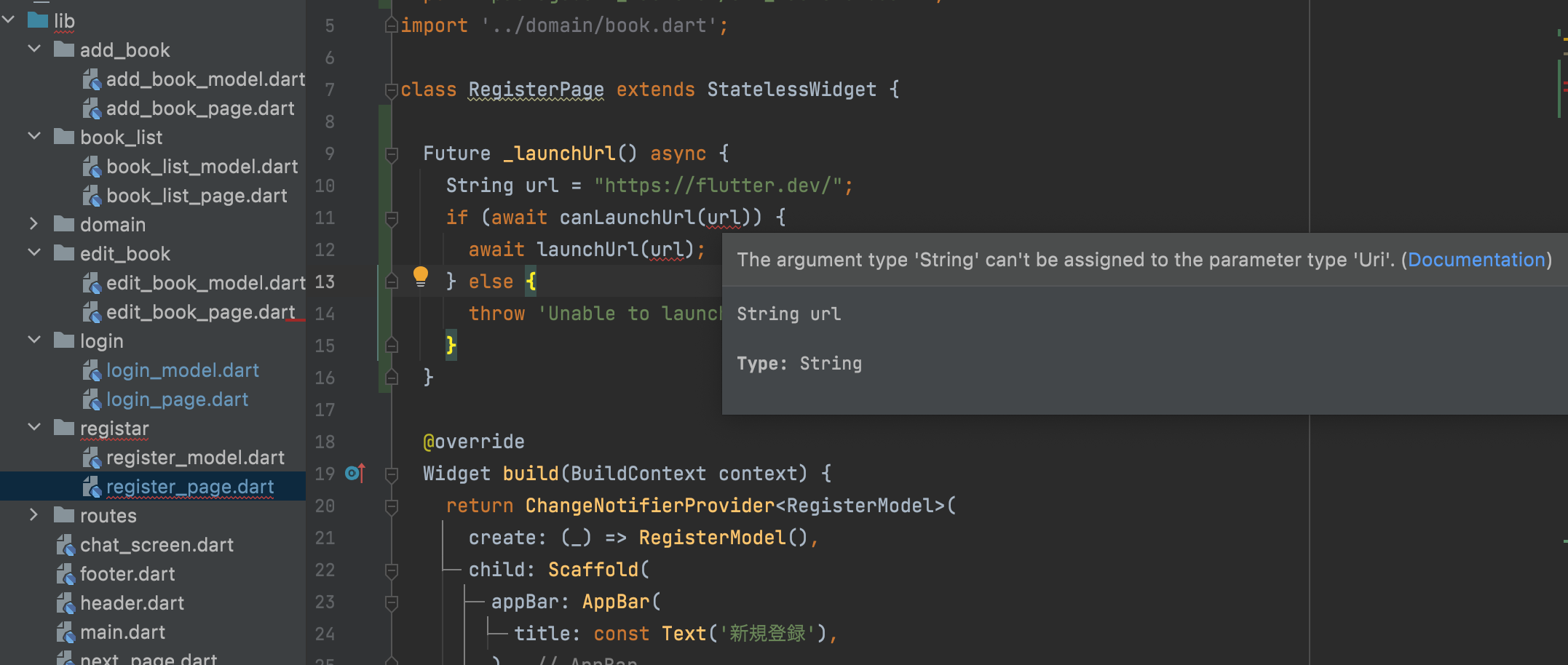Collapse the add_book folder
Viewport: 1568px width, 665px height.
tap(33, 49)
